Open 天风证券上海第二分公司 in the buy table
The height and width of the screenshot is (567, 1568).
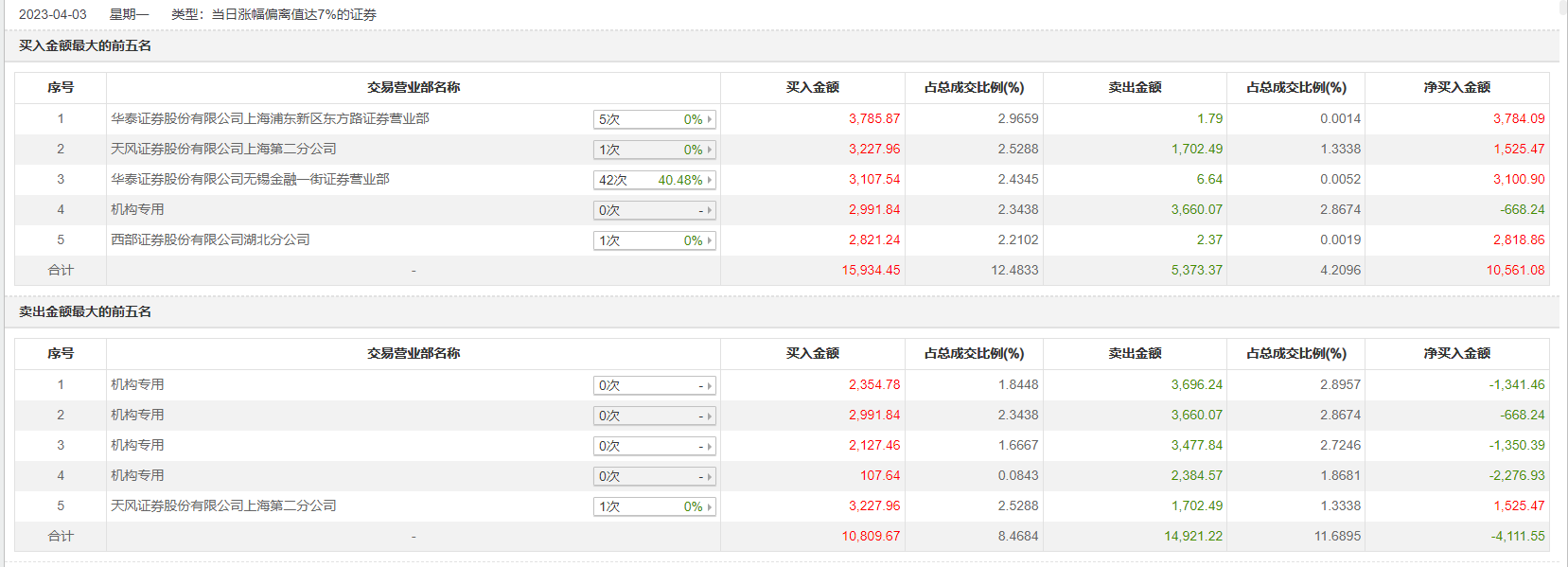(x=223, y=149)
